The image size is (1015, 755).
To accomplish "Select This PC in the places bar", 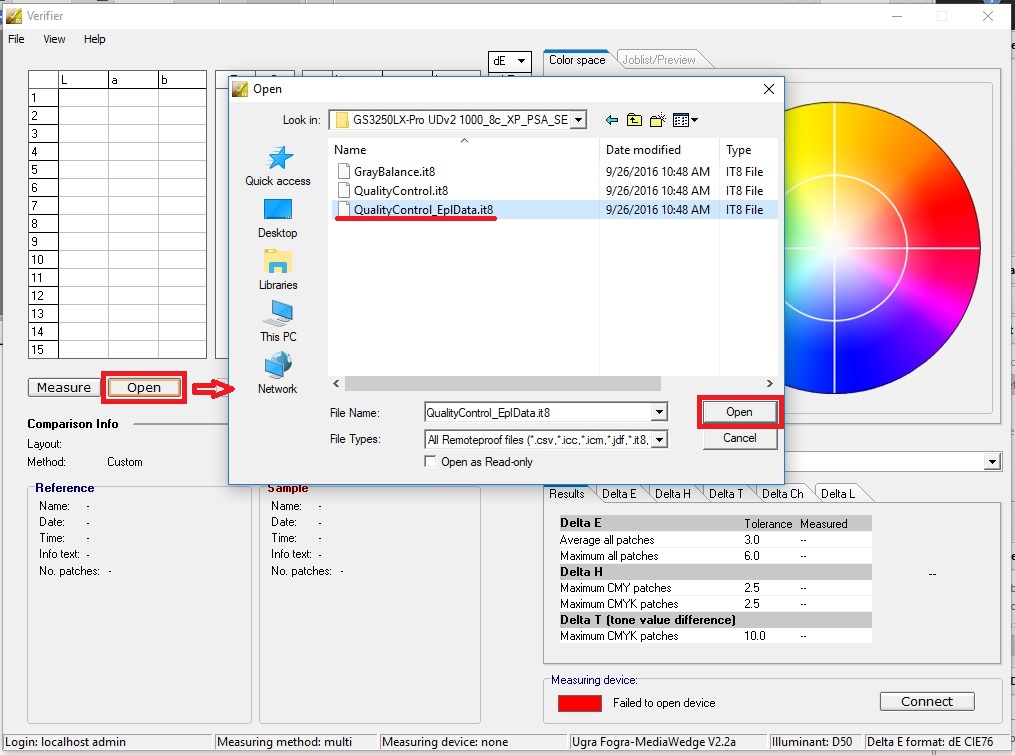I will pos(278,322).
